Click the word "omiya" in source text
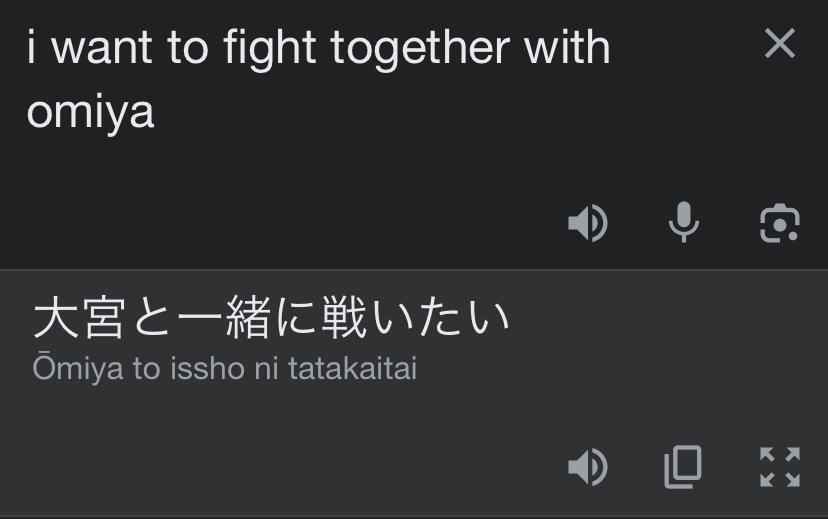Image resolution: width=828 pixels, height=519 pixels. point(90,112)
